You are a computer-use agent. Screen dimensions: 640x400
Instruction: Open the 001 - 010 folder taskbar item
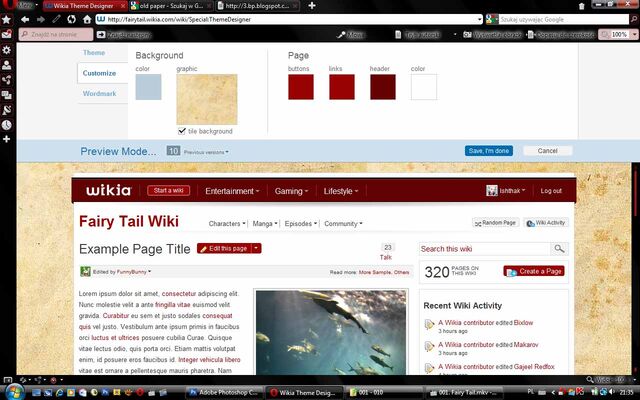click(384, 393)
